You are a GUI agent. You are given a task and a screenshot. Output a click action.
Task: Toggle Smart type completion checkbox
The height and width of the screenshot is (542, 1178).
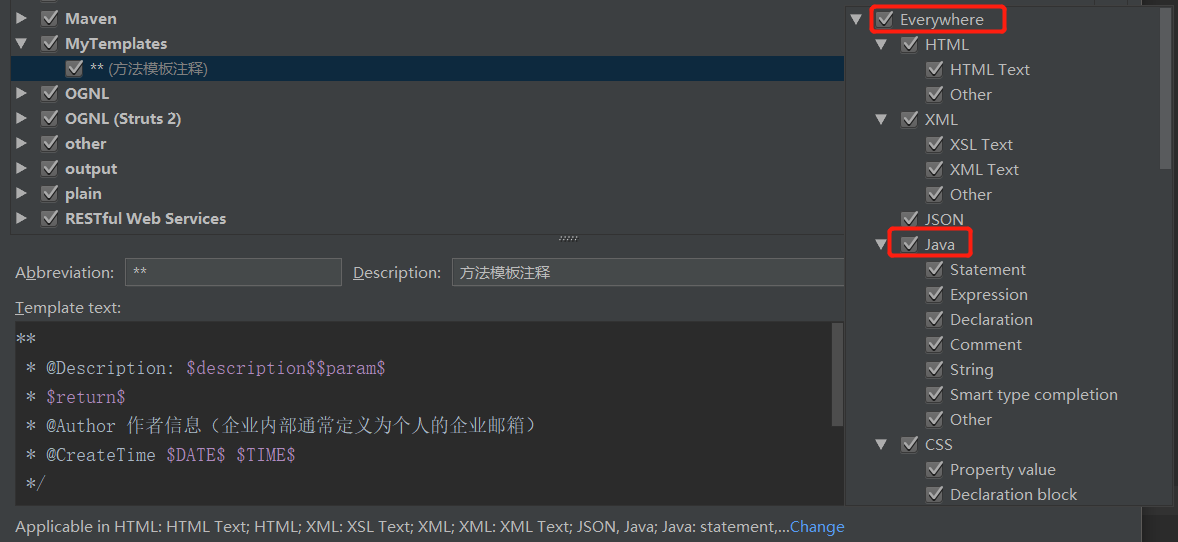point(934,395)
